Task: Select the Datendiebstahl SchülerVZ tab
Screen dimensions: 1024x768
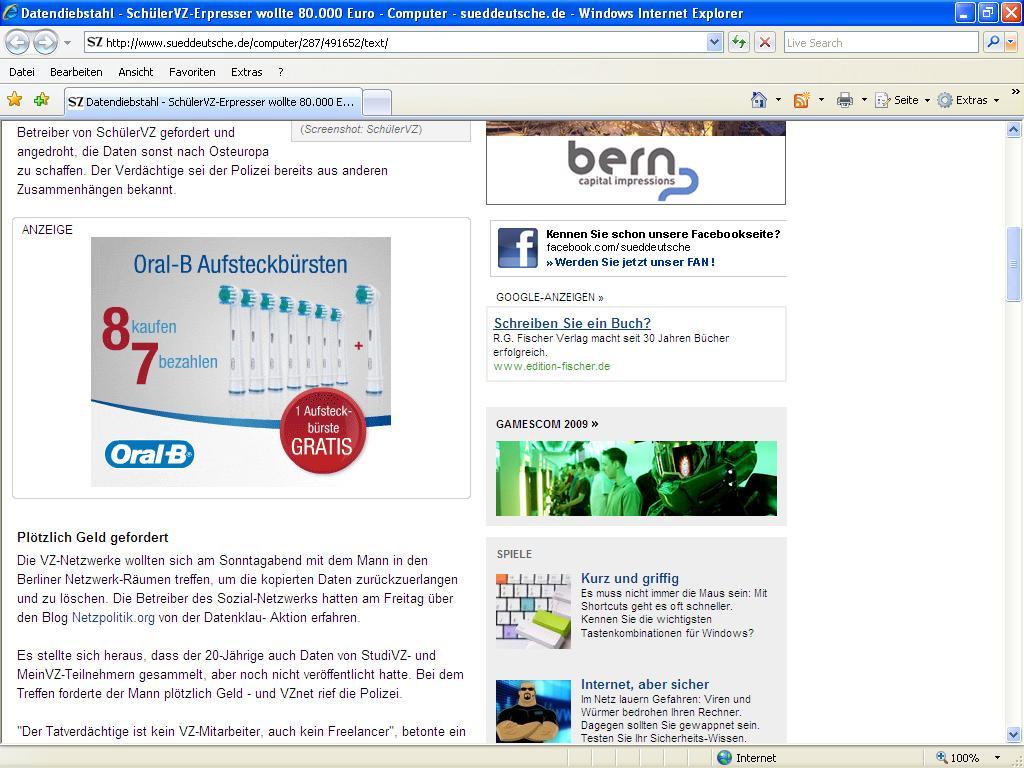Action: (x=214, y=101)
